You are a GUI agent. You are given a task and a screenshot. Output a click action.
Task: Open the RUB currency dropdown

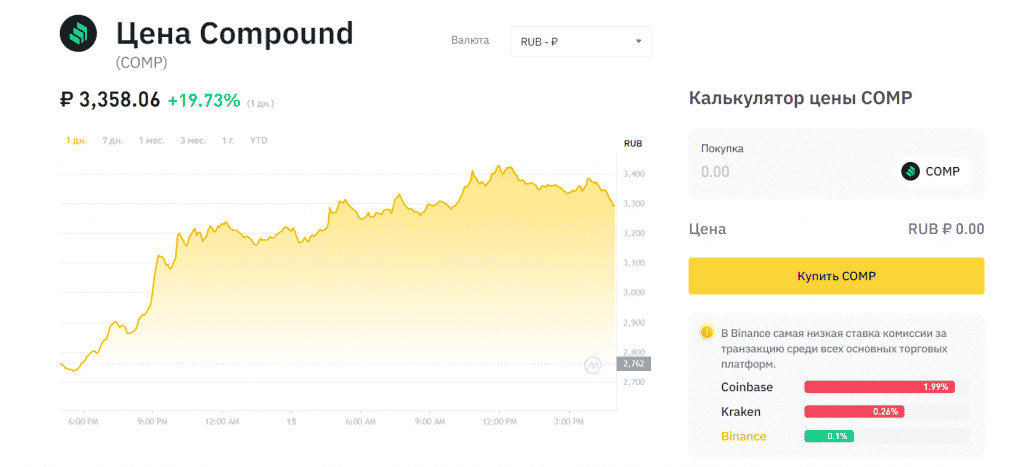[x=580, y=41]
